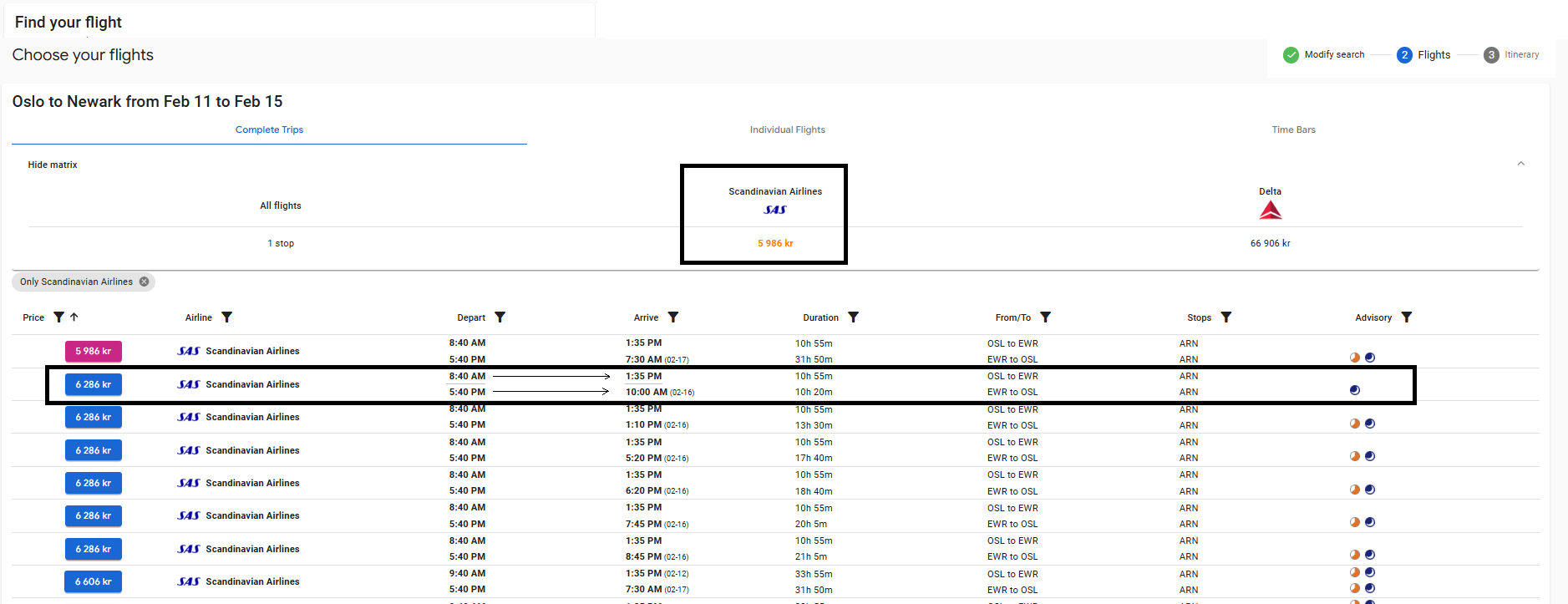Open the Stops column filter icon
Viewport: 1568px width, 604px height.
tap(1226, 317)
